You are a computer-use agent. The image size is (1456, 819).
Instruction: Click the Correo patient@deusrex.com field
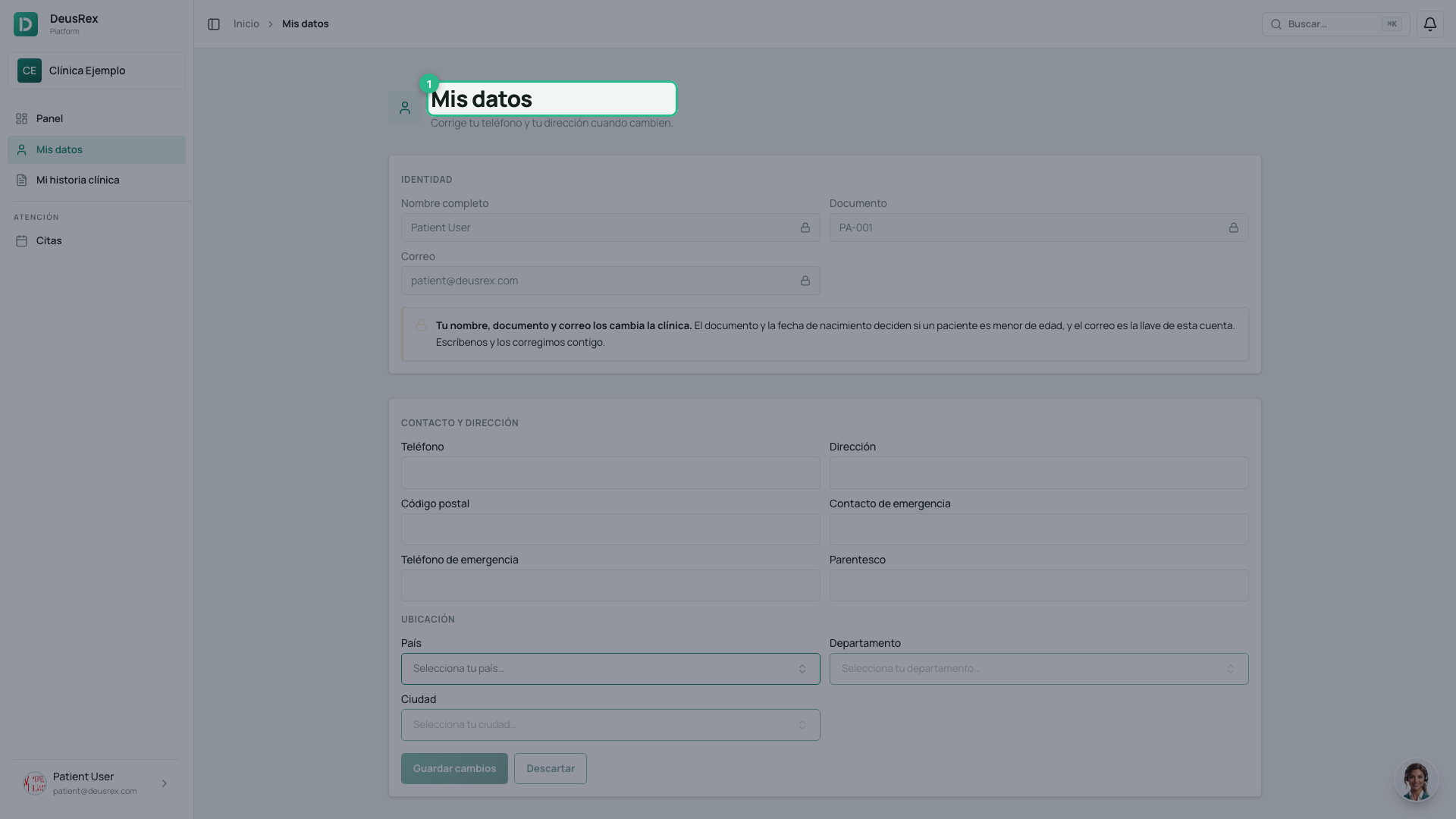point(610,281)
